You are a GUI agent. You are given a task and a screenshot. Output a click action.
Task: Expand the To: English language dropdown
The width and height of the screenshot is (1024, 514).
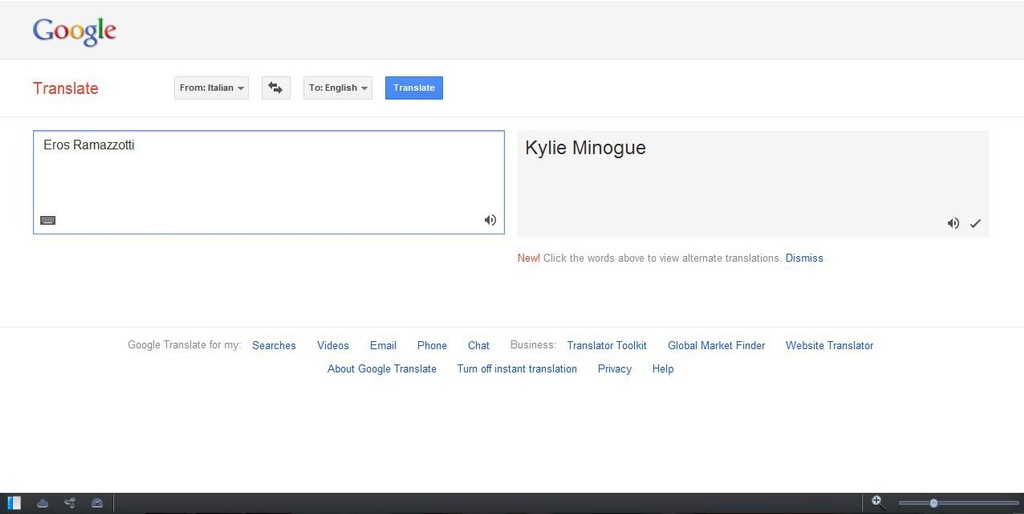(x=338, y=88)
